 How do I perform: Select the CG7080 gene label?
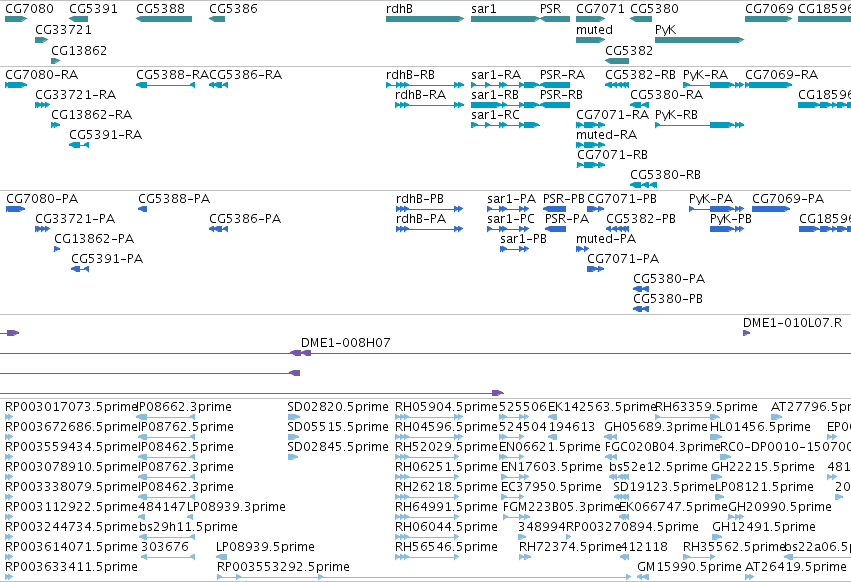point(29,9)
